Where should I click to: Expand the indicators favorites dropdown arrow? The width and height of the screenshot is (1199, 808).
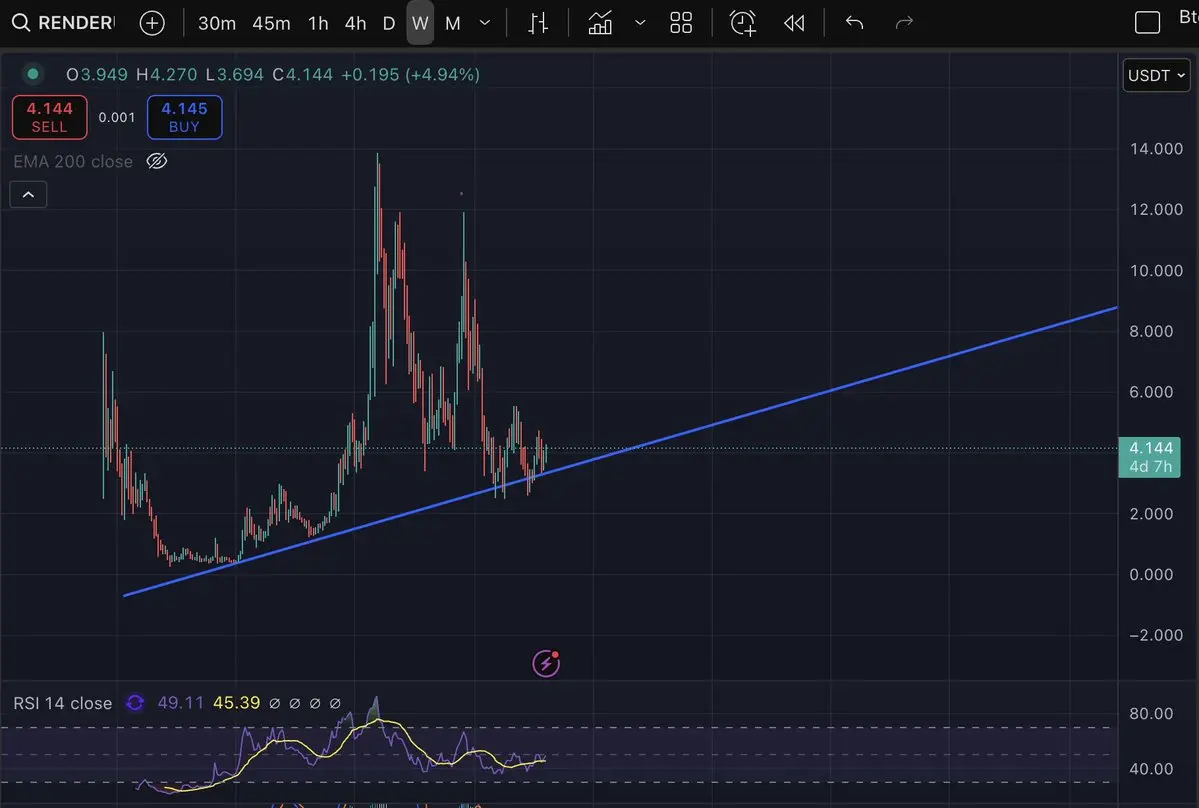(640, 23)
